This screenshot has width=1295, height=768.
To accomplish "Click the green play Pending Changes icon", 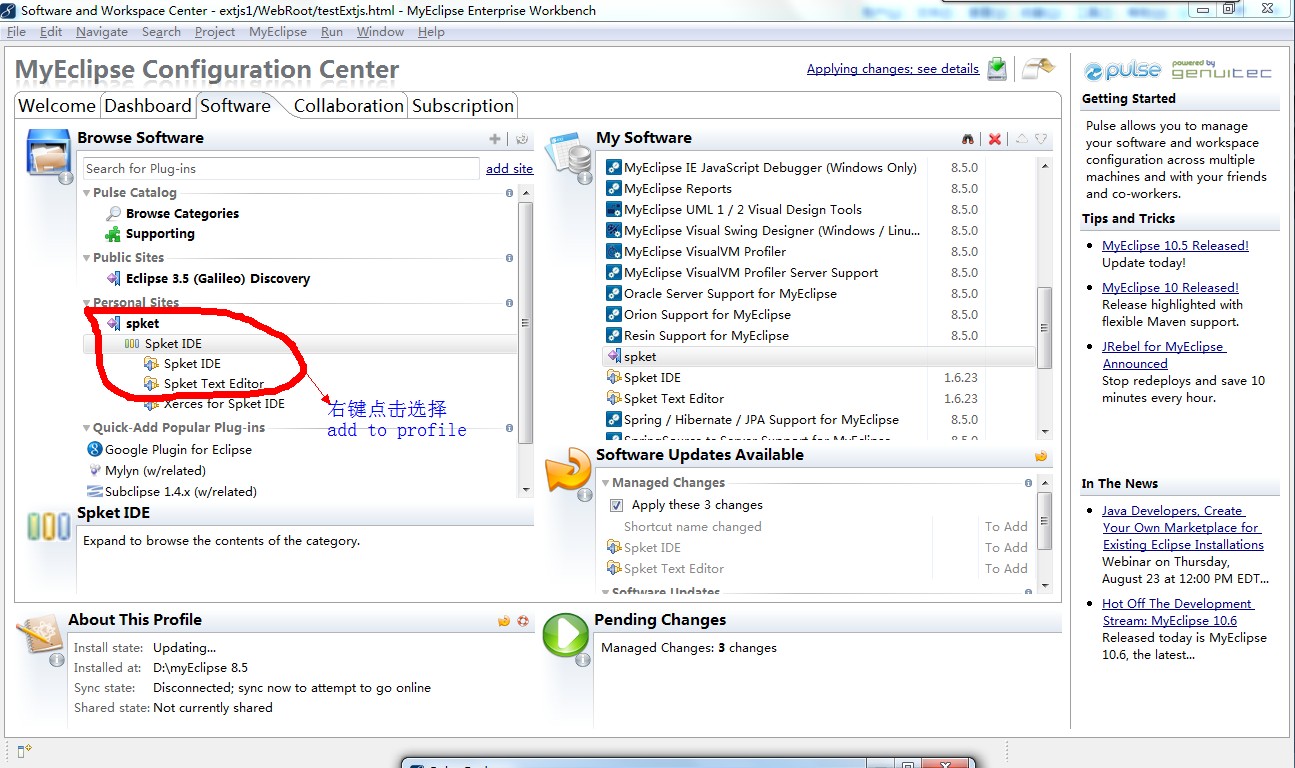I will (566, 637).
